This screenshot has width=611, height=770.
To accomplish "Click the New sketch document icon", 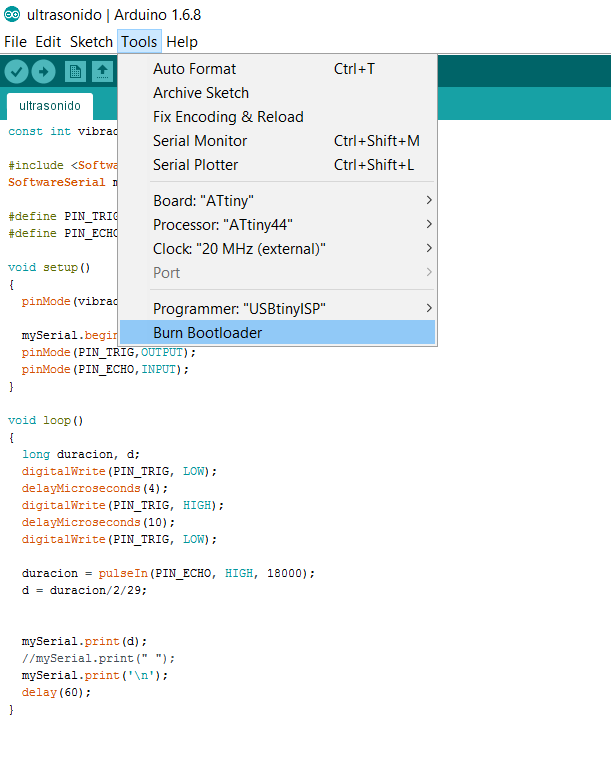I will coord(75,72).
